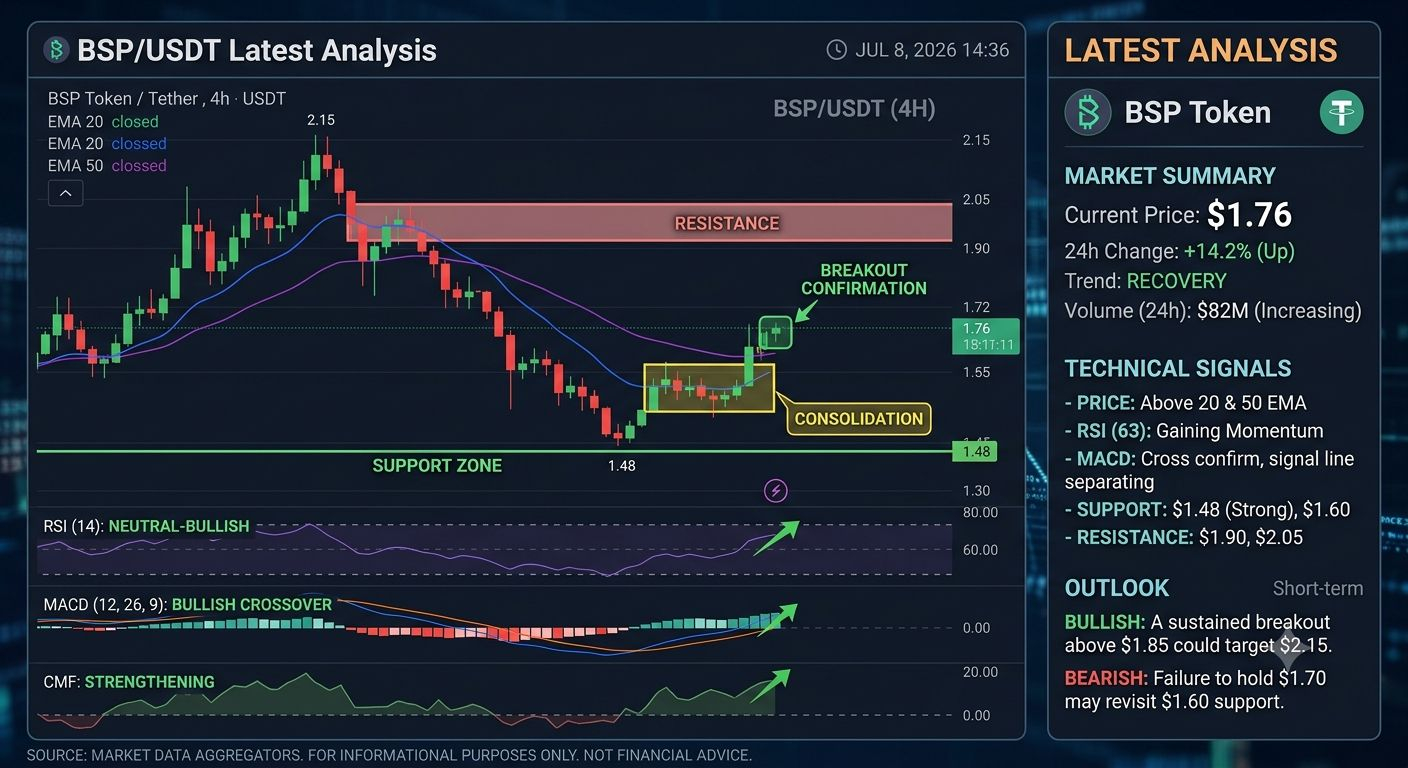The height and width of the screenshot is (768, 1408).
Task: Click the 60.00 RSI scale value
Action: pos(979,549)
